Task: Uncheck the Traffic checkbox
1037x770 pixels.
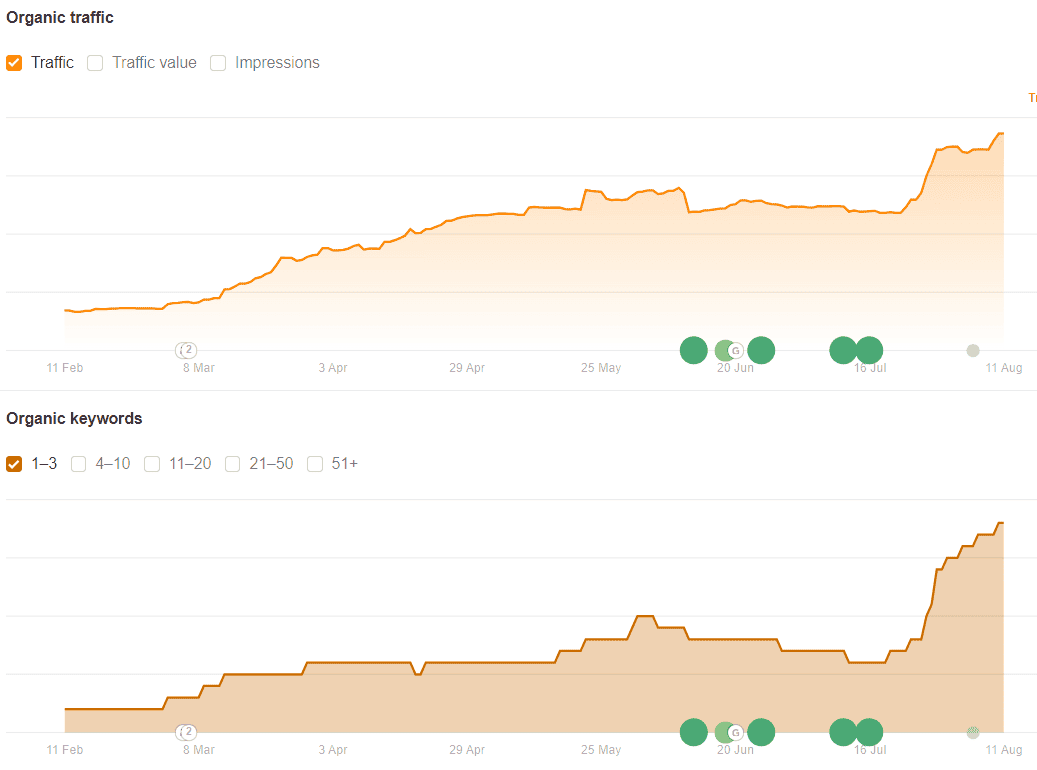Action: click(14, 63)
